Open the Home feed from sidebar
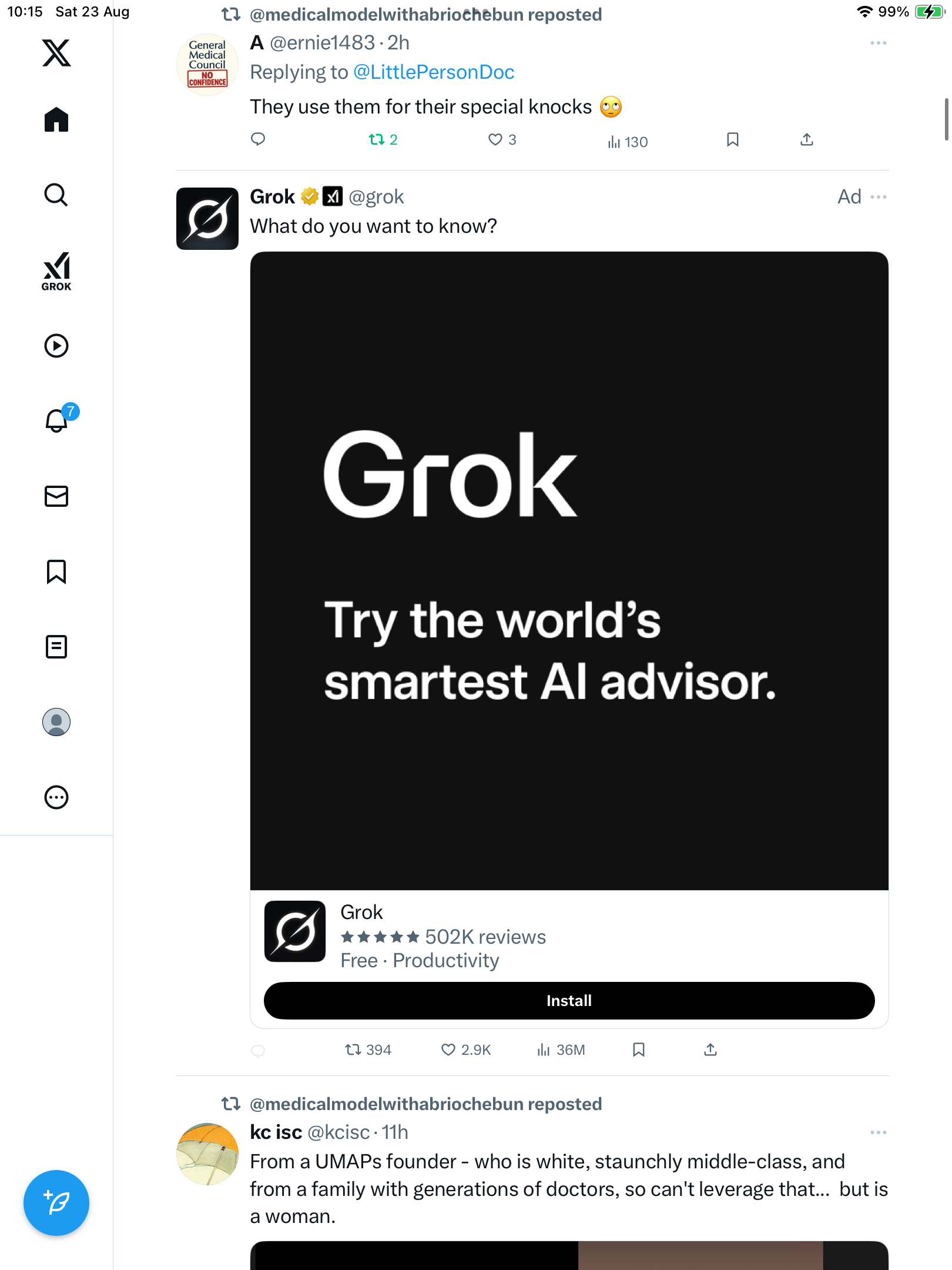The image size is (952, 1270). tap(56, 120)
